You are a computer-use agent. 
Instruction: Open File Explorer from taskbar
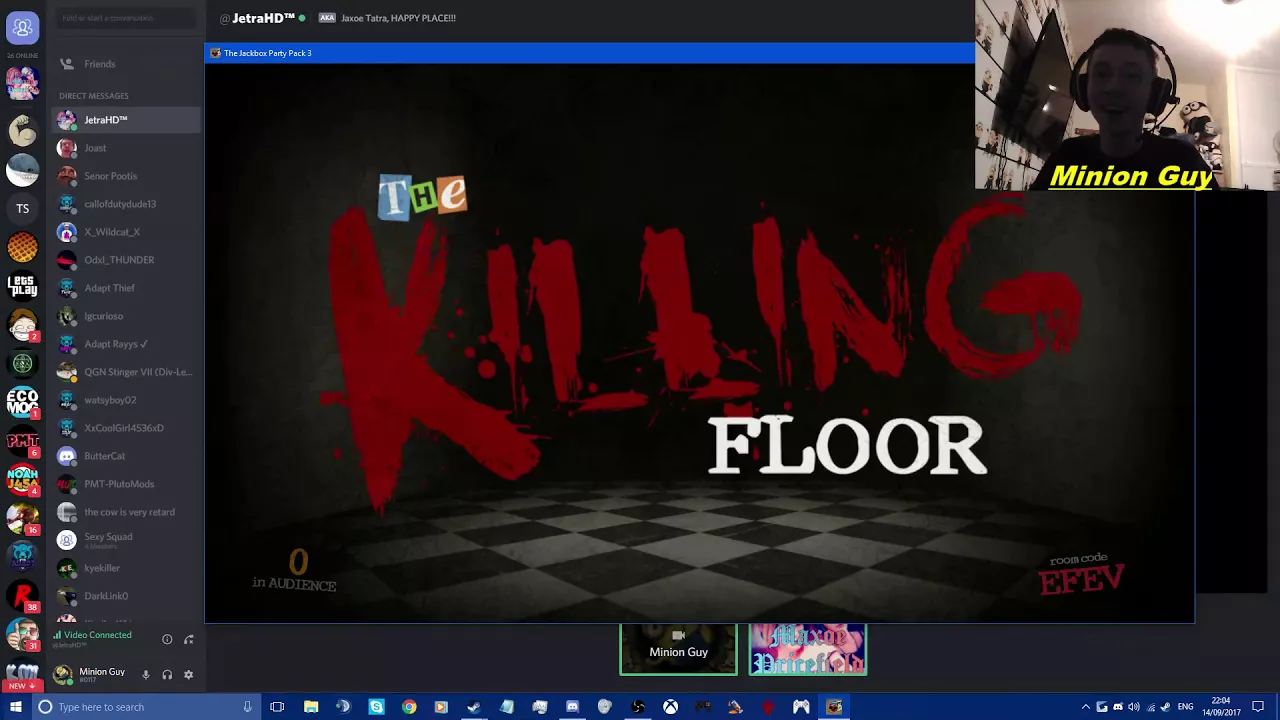[311, 707]
